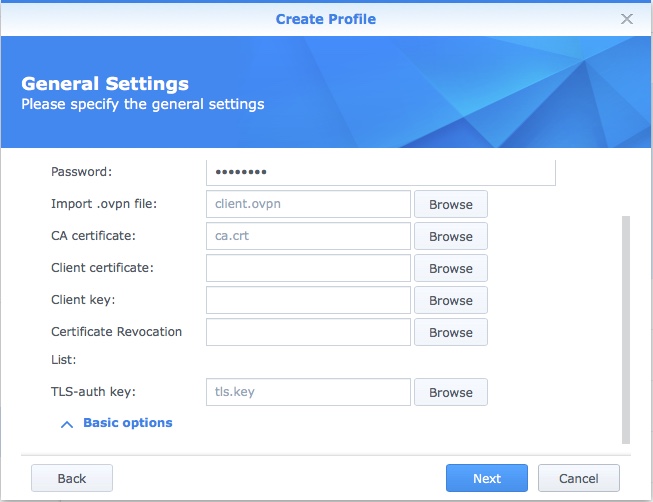Click the Import .ovpn file field
Image resolution: width=653 pixels, height=502 pixels.
308,204
